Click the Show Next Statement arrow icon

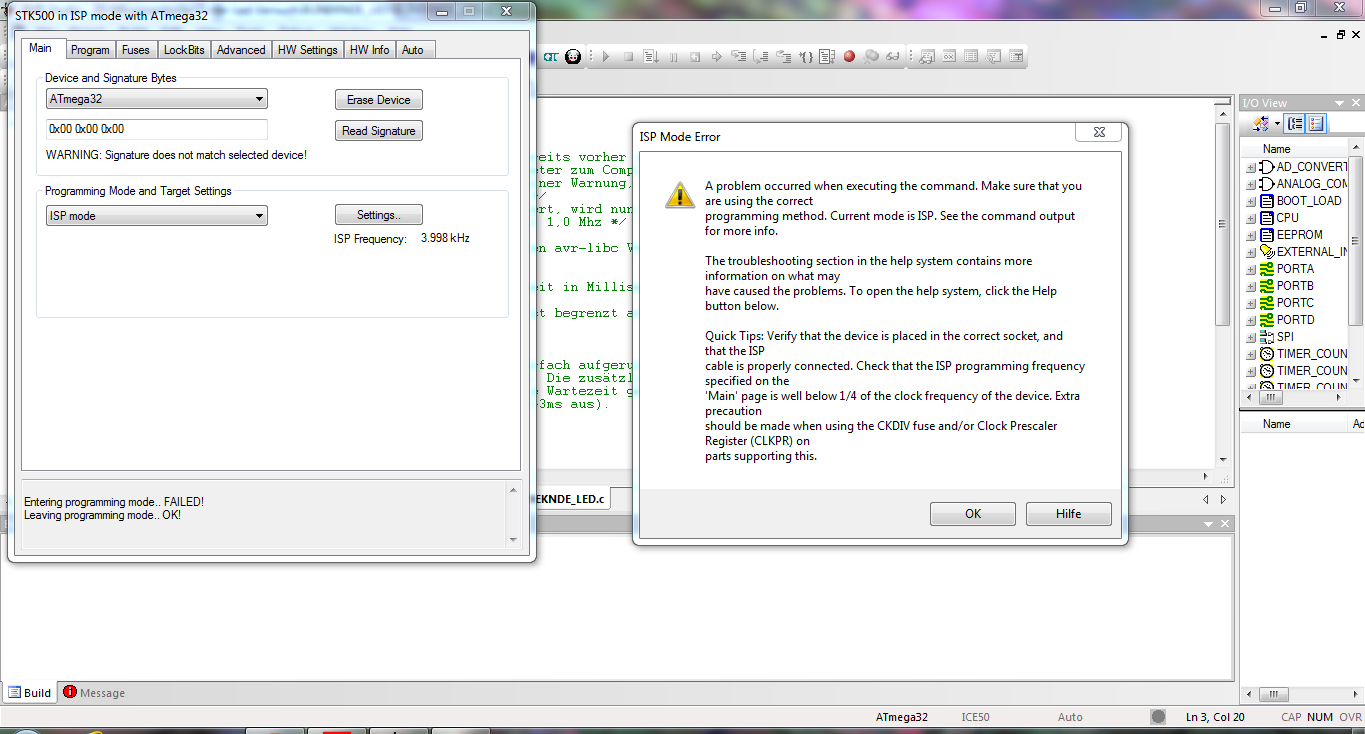tap(718, 57)
